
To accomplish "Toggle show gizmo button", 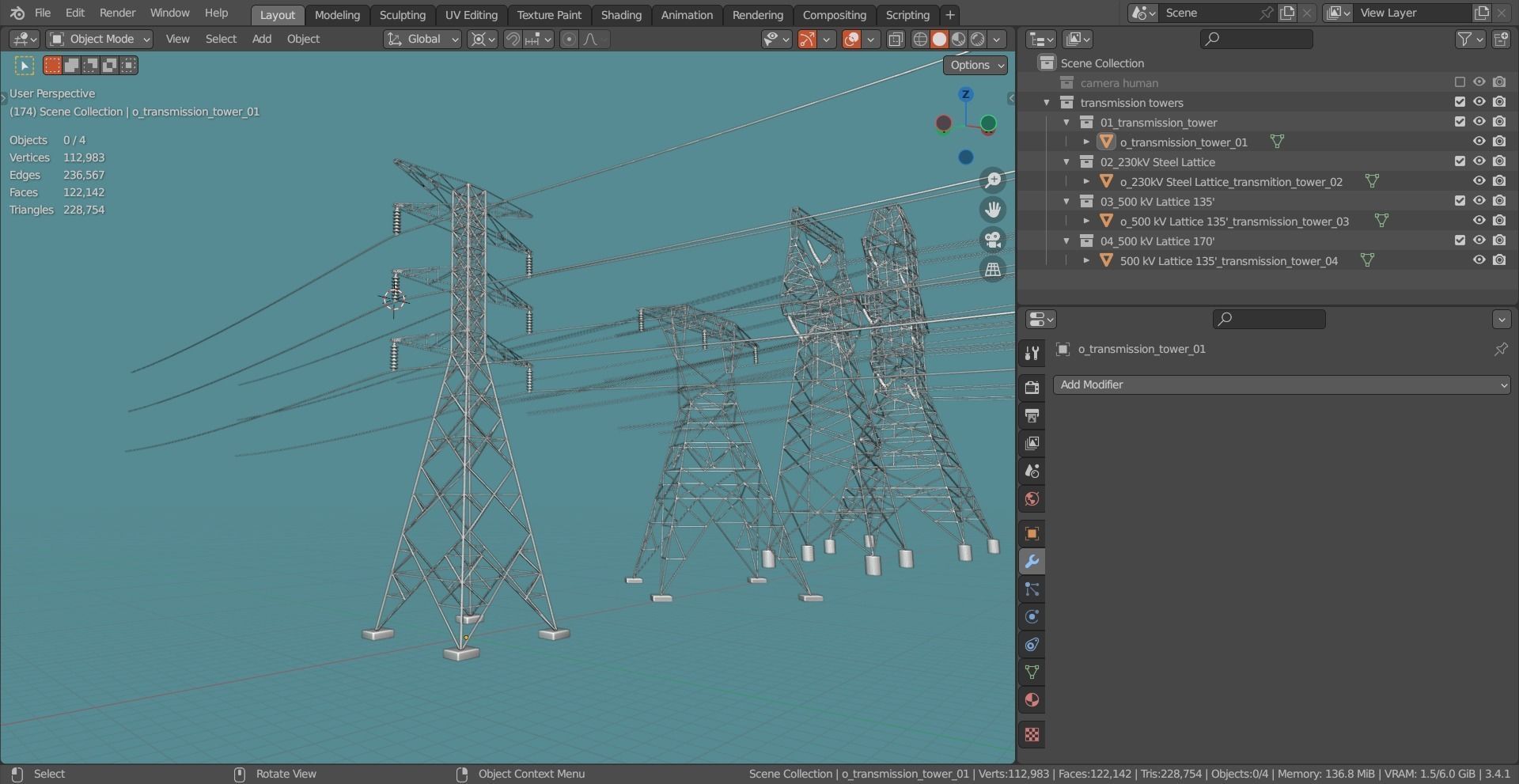I will (x=807, y=39).
